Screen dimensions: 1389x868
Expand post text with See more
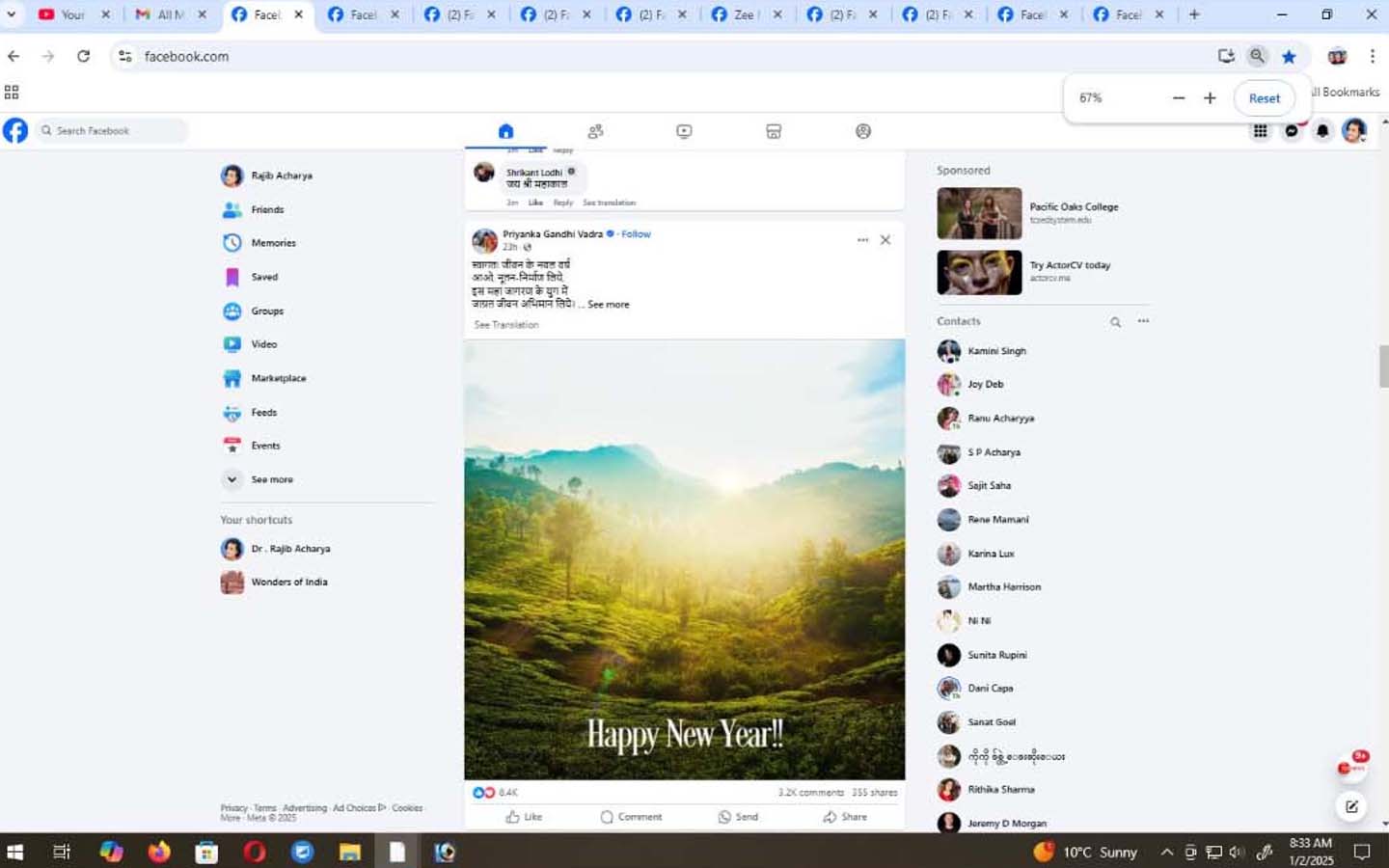[x=609, y=305]
